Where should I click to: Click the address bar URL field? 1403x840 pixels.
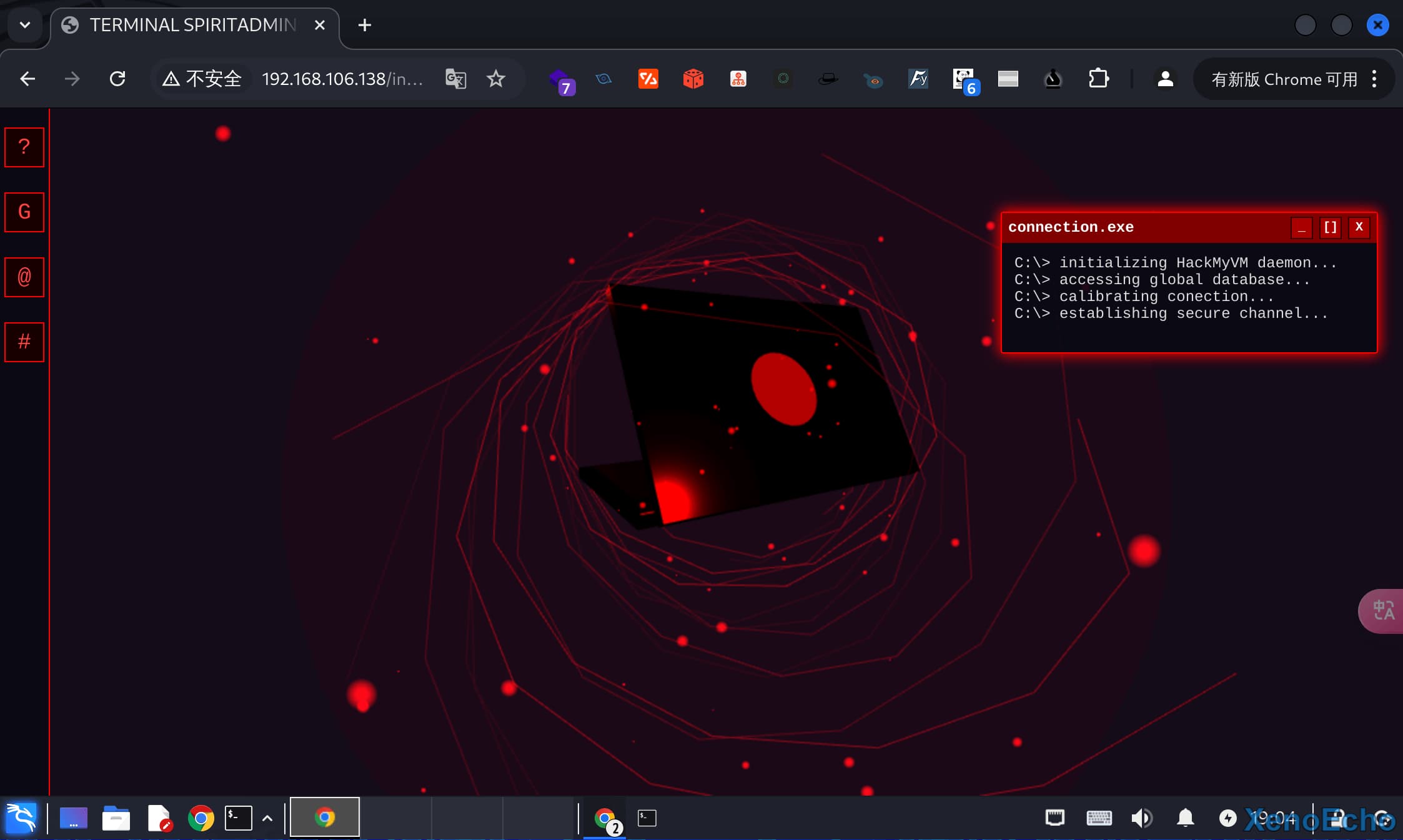tap(342, 79)
